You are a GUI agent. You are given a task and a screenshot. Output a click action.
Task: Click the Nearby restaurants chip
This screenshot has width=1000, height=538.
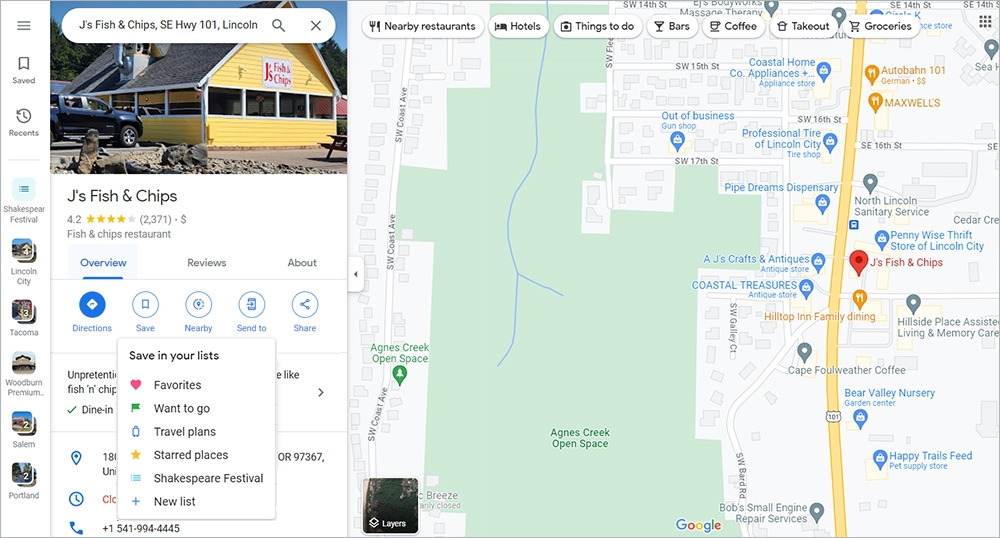[422, 26]
